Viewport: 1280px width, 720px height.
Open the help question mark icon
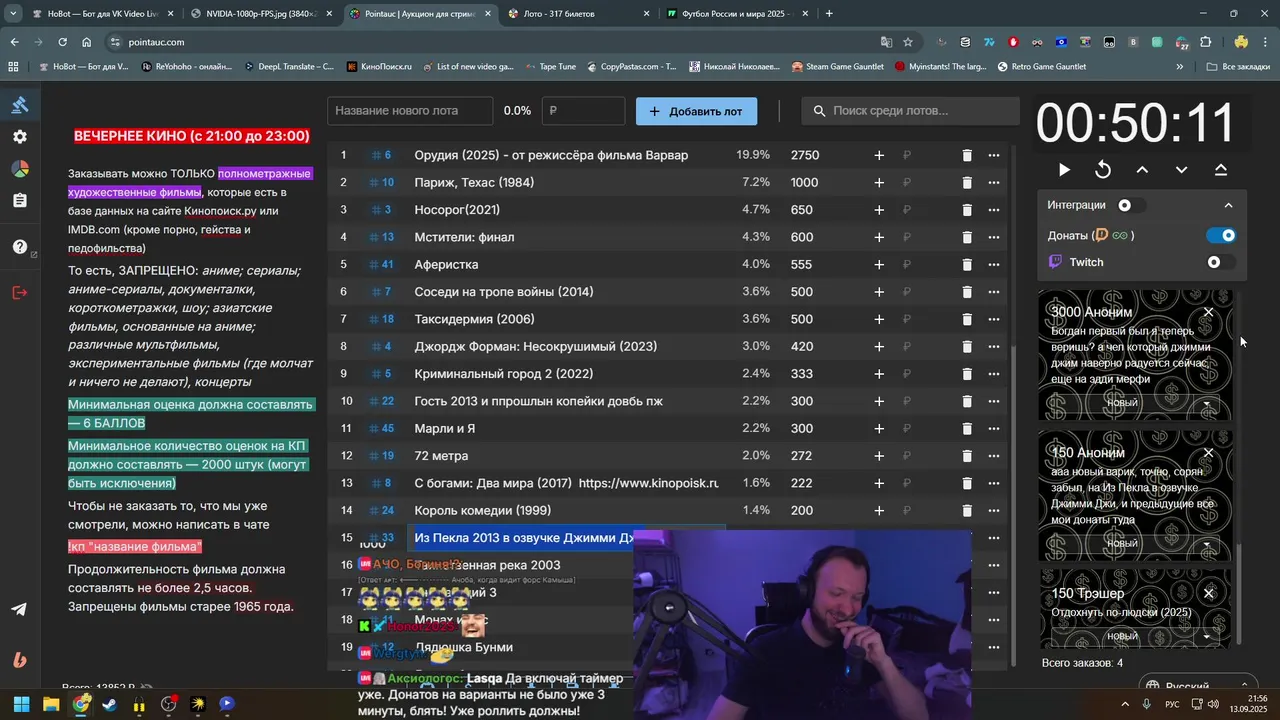(x=20, y=247)
